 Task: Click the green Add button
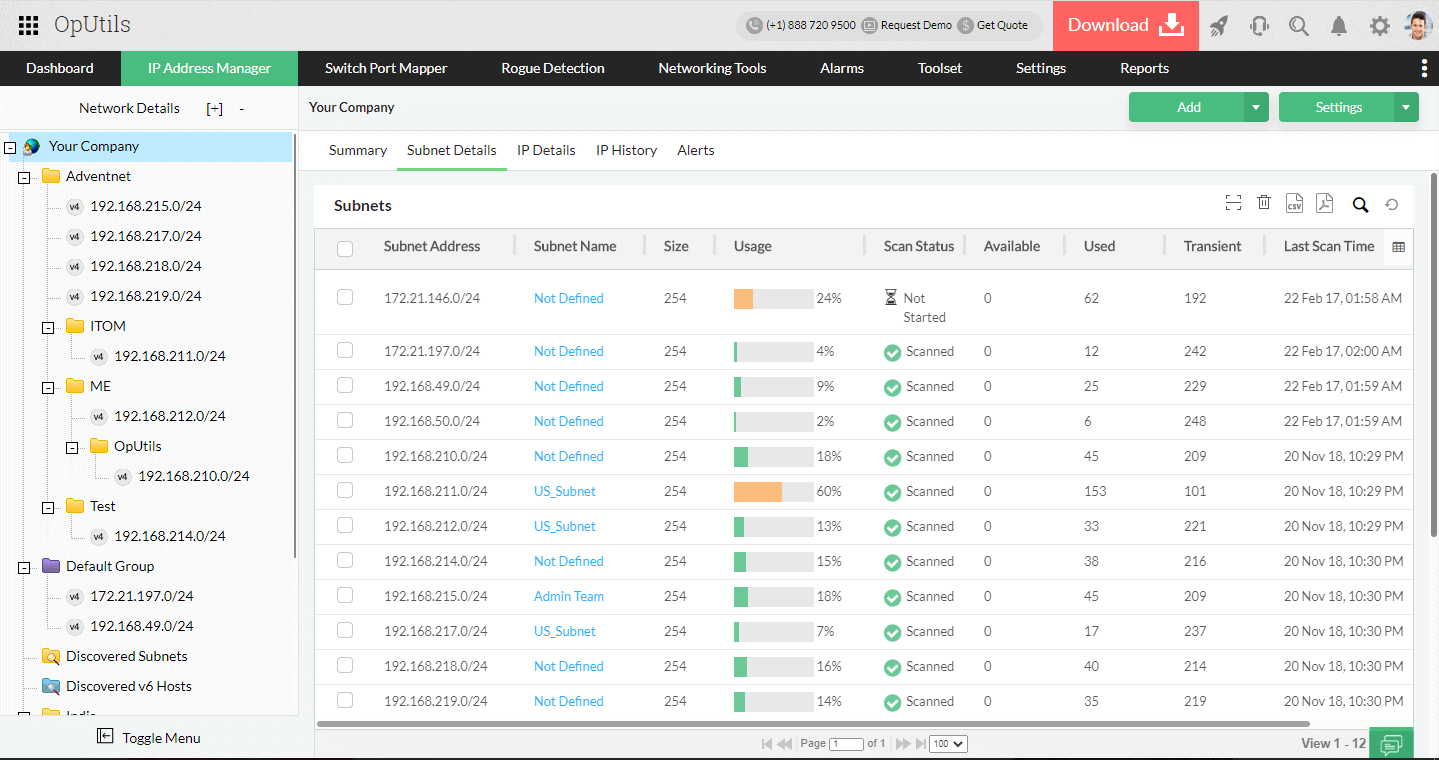(1187, 107)
